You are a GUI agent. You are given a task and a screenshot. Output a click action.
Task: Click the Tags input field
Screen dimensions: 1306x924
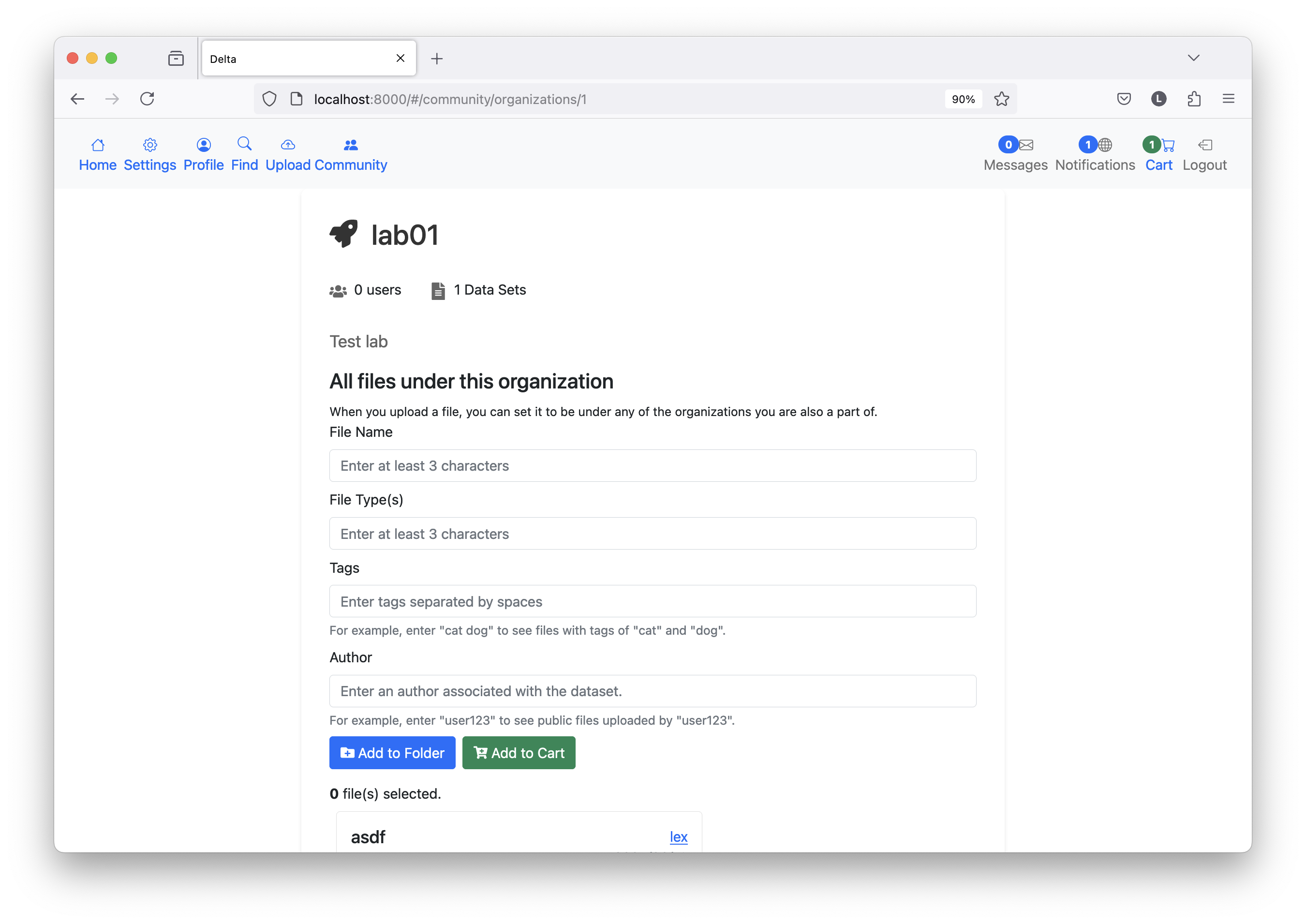point(652,601)
